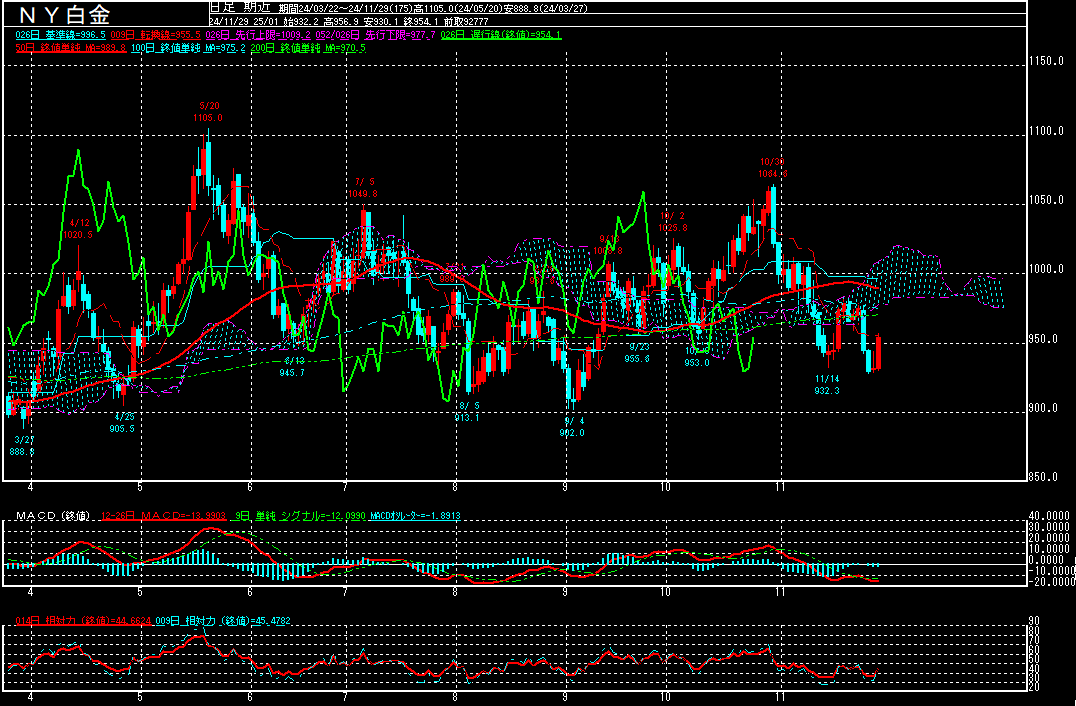Select the 200日 終値単純 MA=970.5 legend
The height and width of the screenshot is (706, 1076).
[309, 48]
